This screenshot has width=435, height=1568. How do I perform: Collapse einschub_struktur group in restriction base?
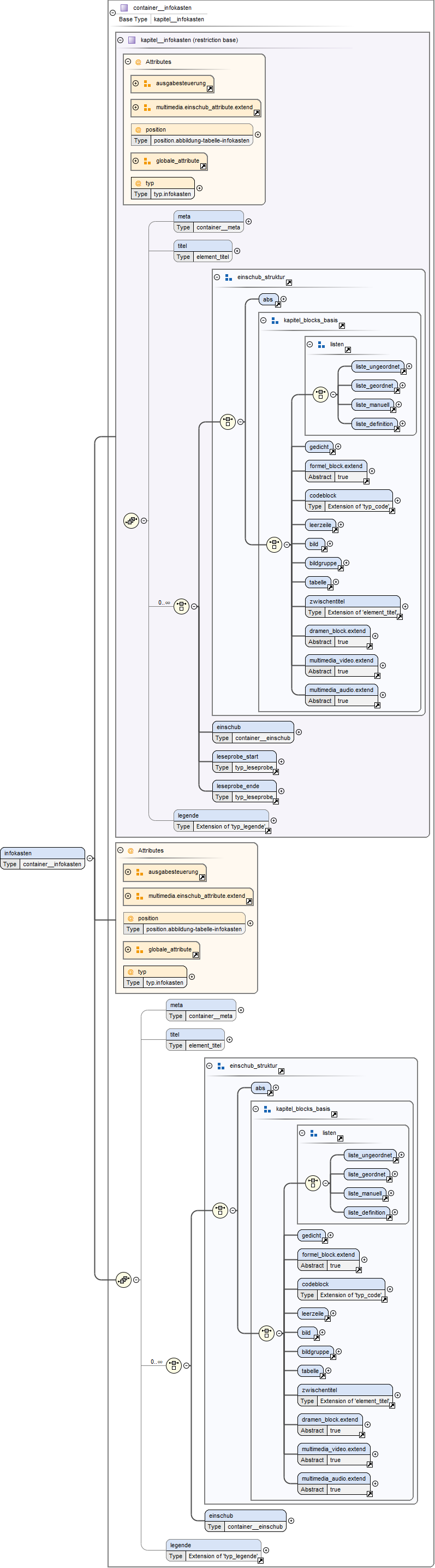[217, 277]
